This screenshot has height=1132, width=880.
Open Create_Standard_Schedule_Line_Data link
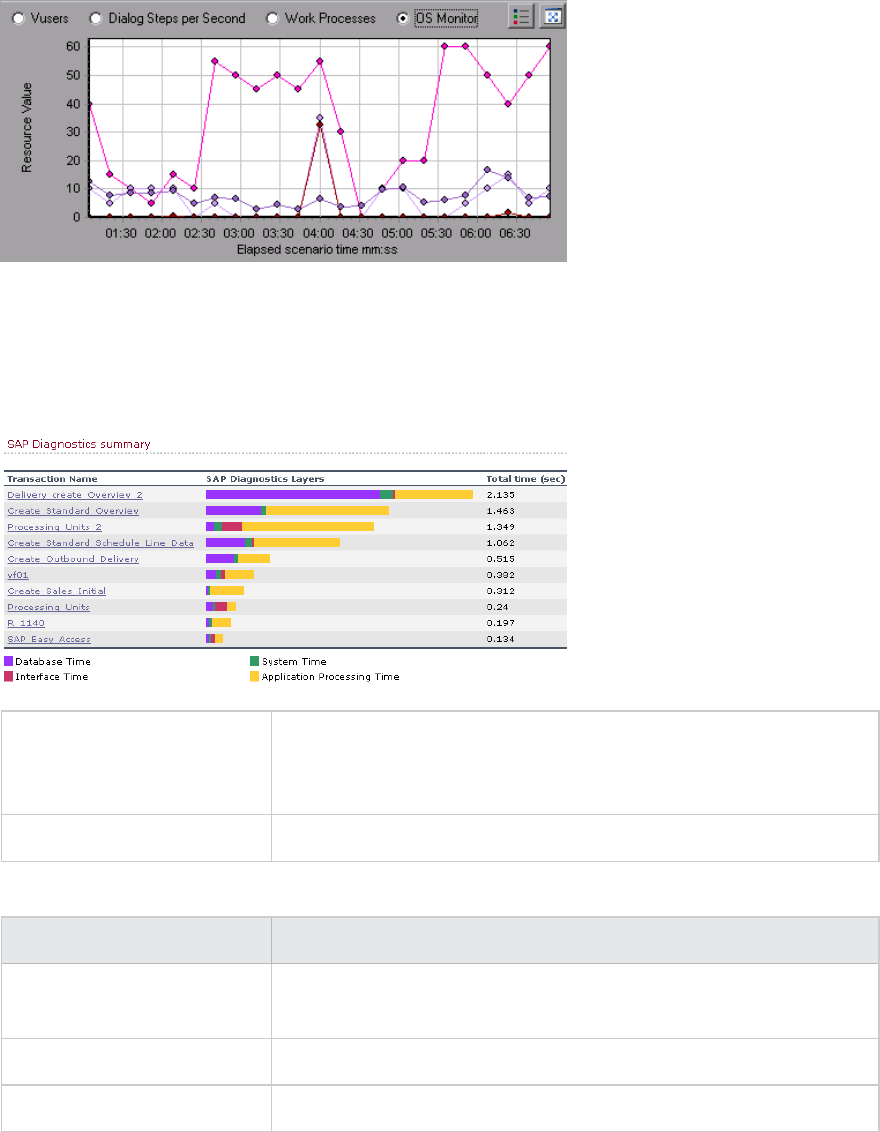(100, 543)
